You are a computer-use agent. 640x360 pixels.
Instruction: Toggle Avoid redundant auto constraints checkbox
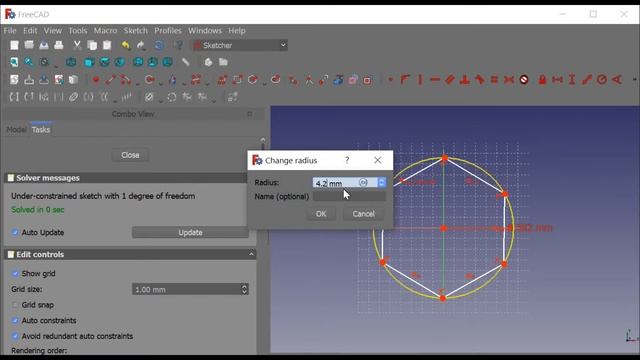point(15,336)
